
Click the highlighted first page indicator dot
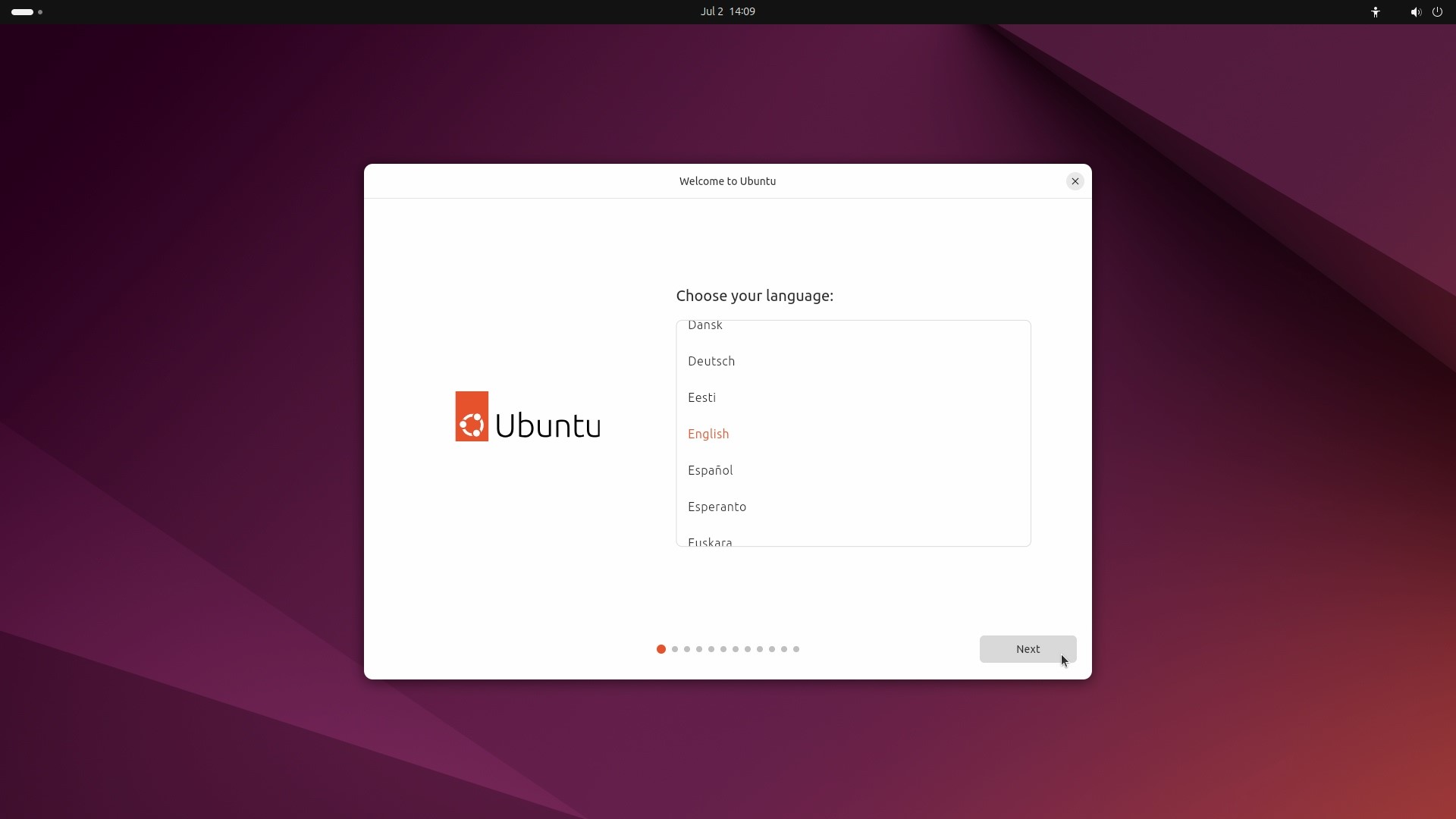661,649
